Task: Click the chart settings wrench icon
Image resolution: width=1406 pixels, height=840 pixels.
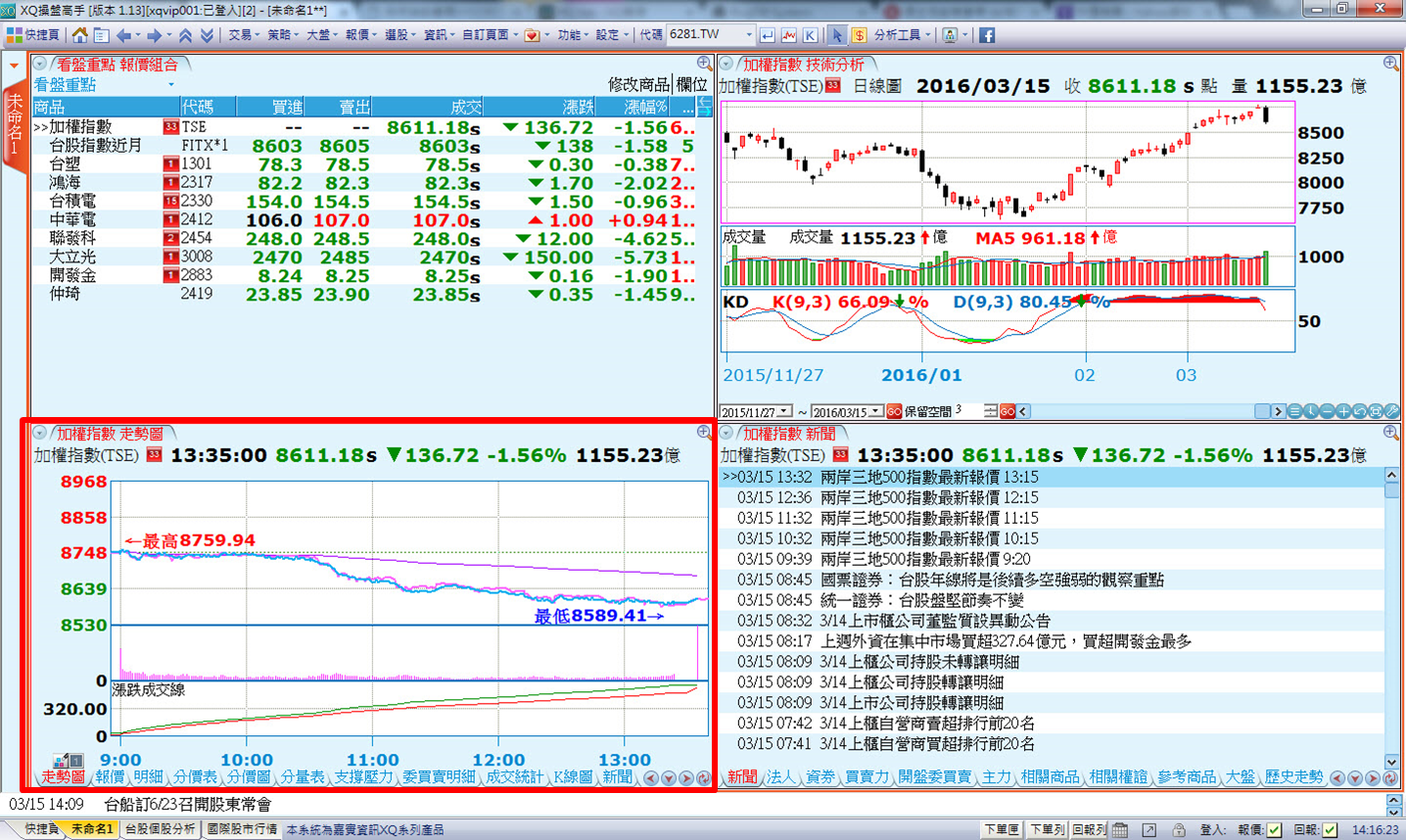Action: (x=1391, y=411)
